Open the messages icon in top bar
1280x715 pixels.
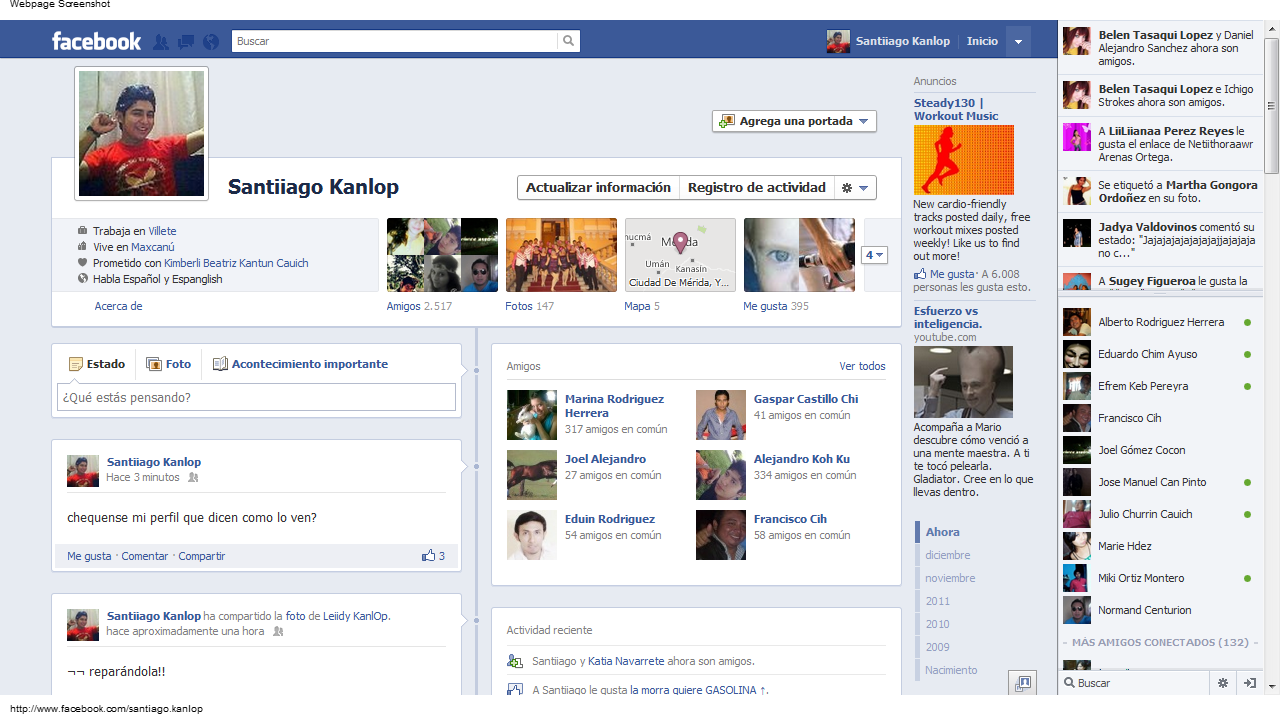tap(185, 41)
